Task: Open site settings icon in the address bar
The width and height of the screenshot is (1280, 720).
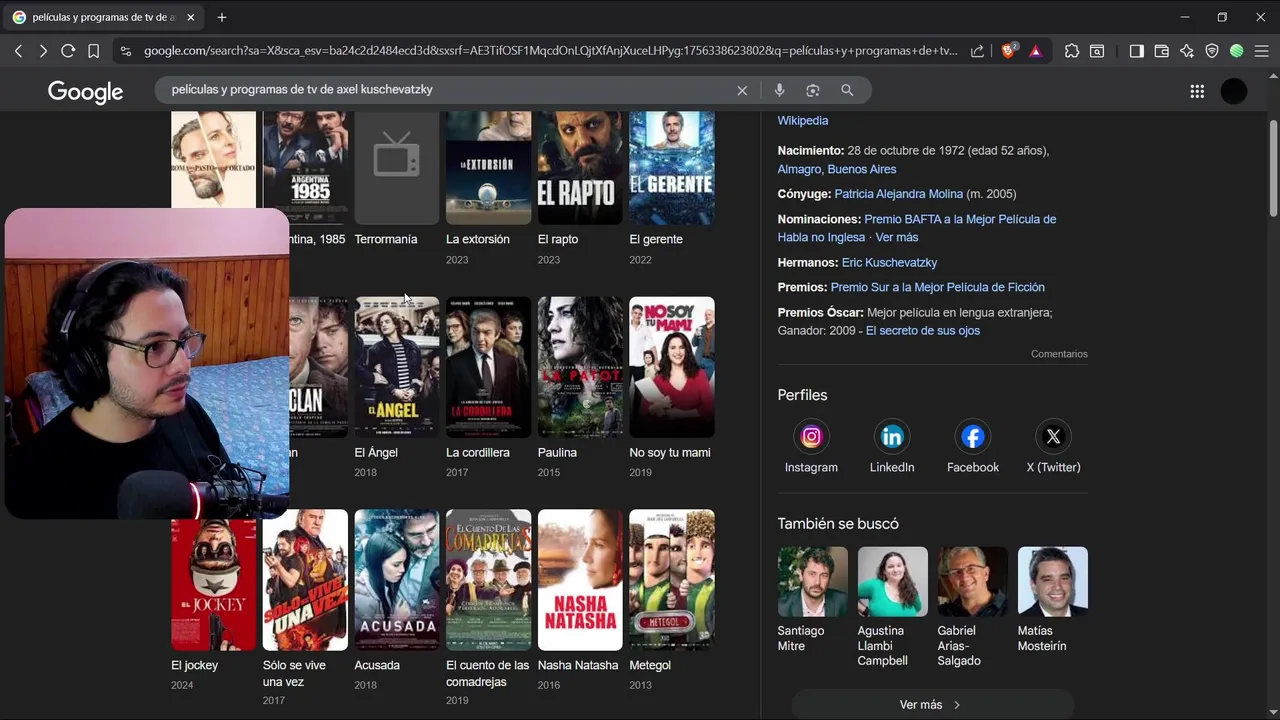Action: 125,51
